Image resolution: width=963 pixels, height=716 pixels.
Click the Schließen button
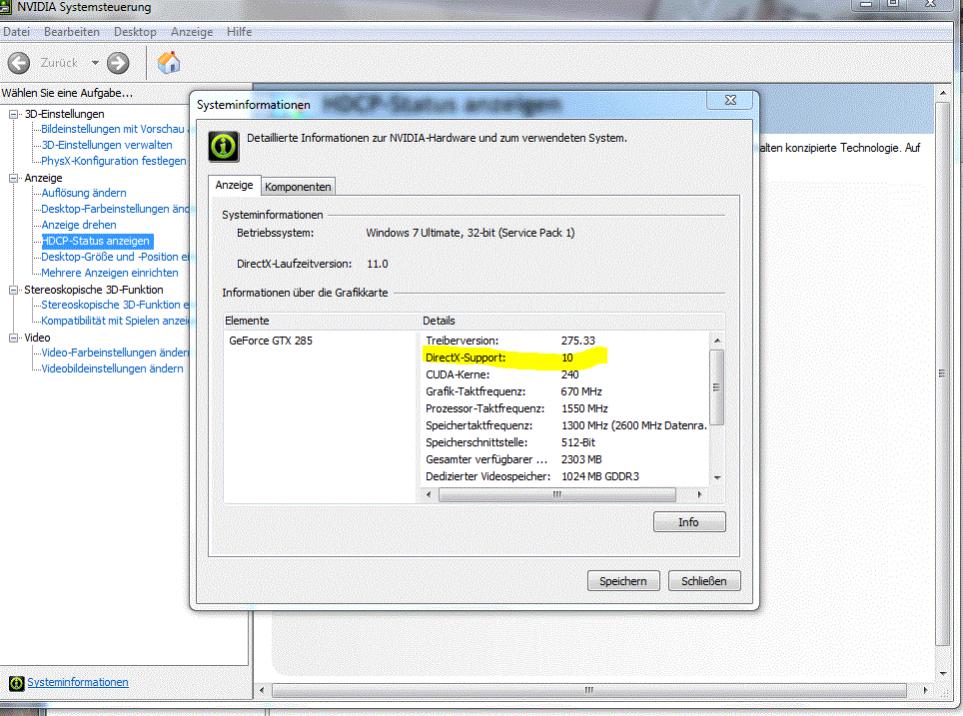point(704,581)
